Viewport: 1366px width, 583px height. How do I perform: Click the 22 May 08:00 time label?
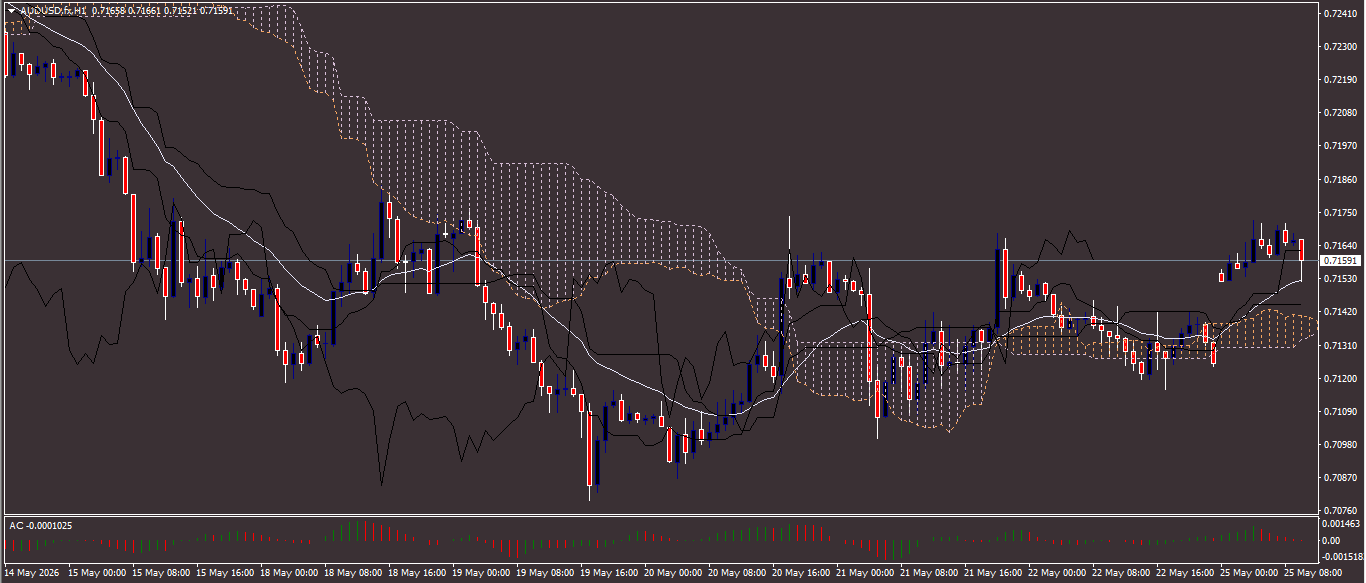1121,574
